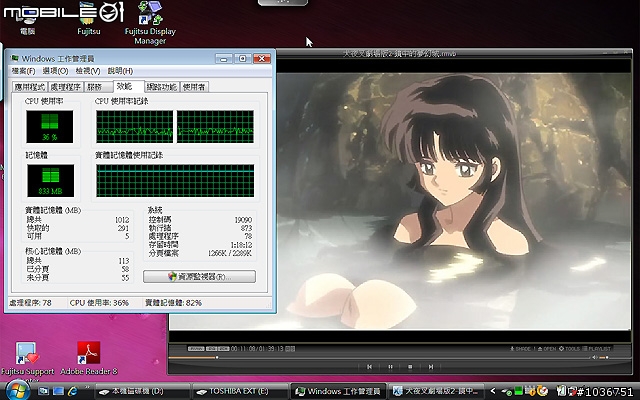Click 未分頁 value 55
The height and width of the screenshot is (400, 640).
click(125, 278)
